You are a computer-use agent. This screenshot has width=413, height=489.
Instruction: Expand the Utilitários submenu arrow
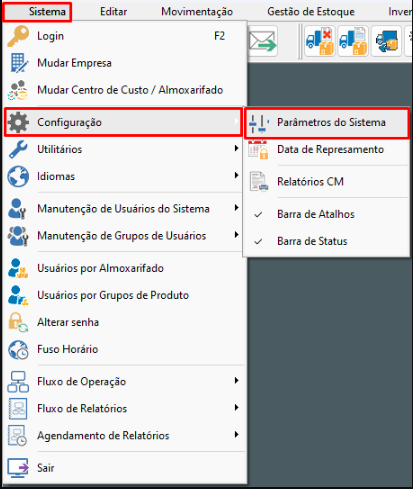point(236,148)
